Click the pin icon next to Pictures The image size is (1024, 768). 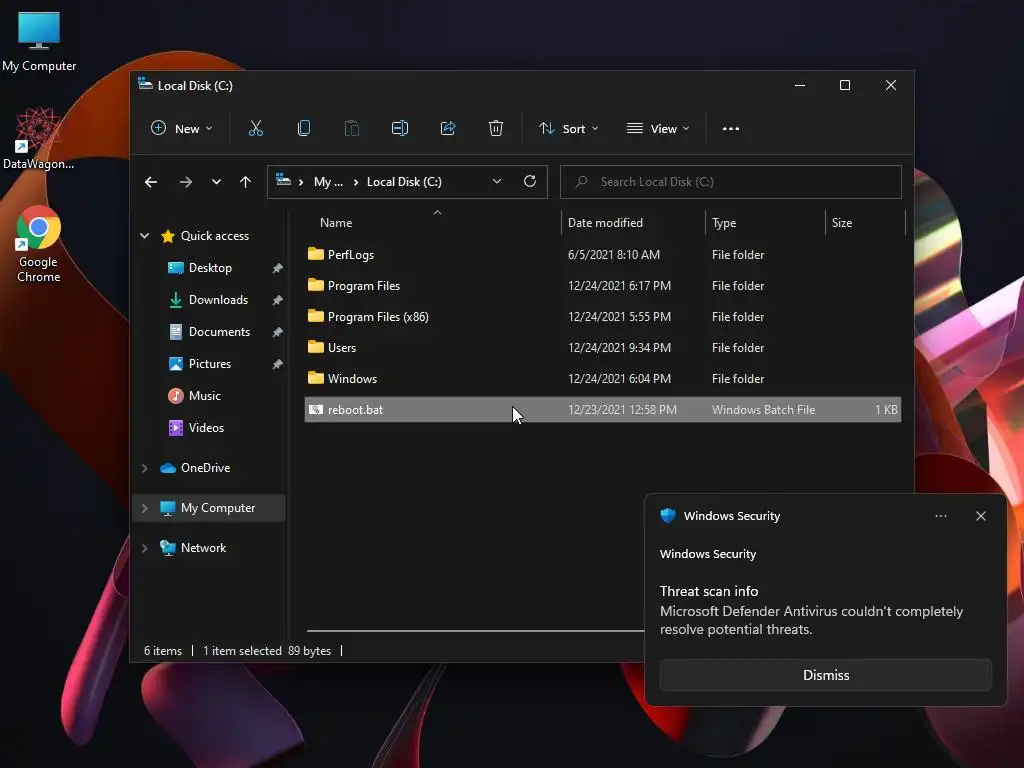pos(277,364)
